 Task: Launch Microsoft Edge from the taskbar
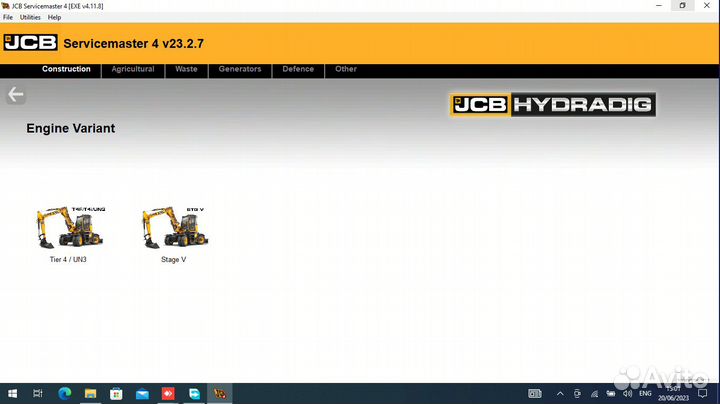[64, 393]
